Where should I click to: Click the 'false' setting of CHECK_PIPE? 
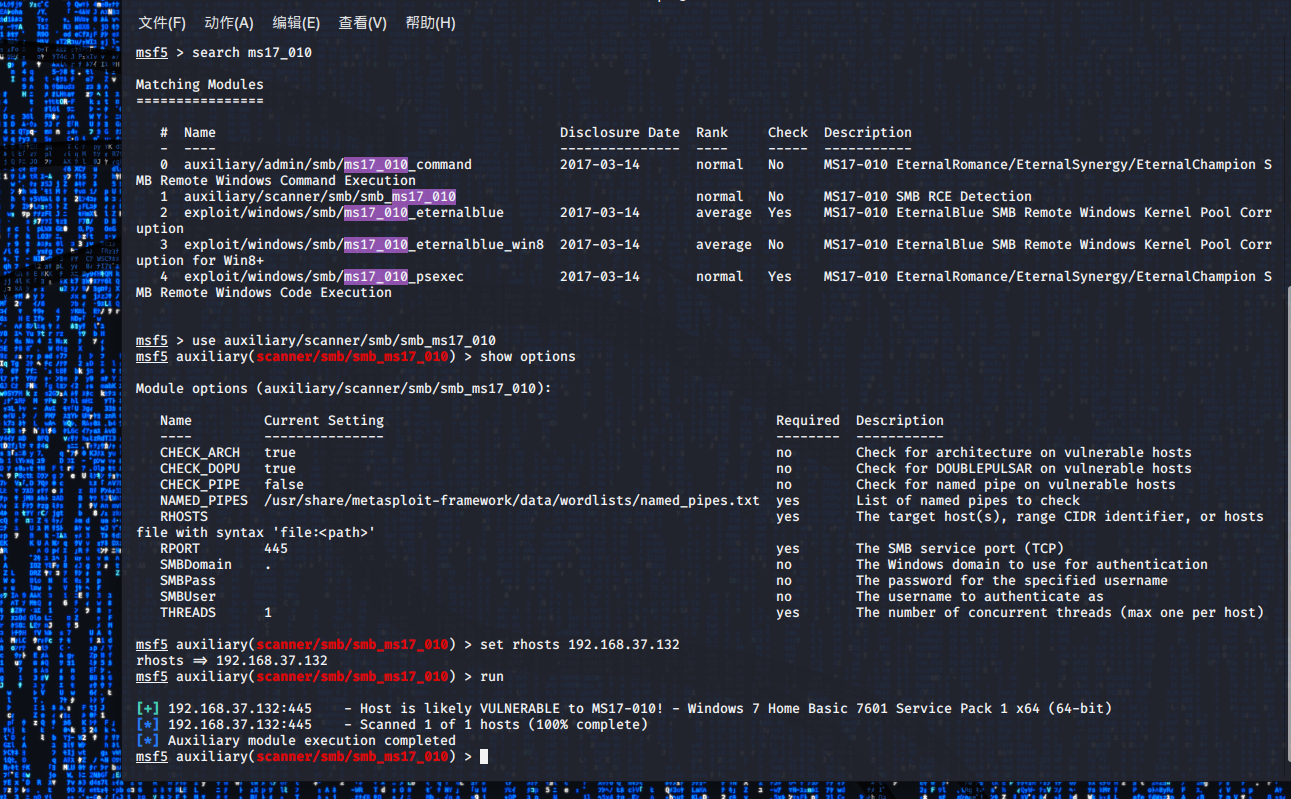[284, 484]
